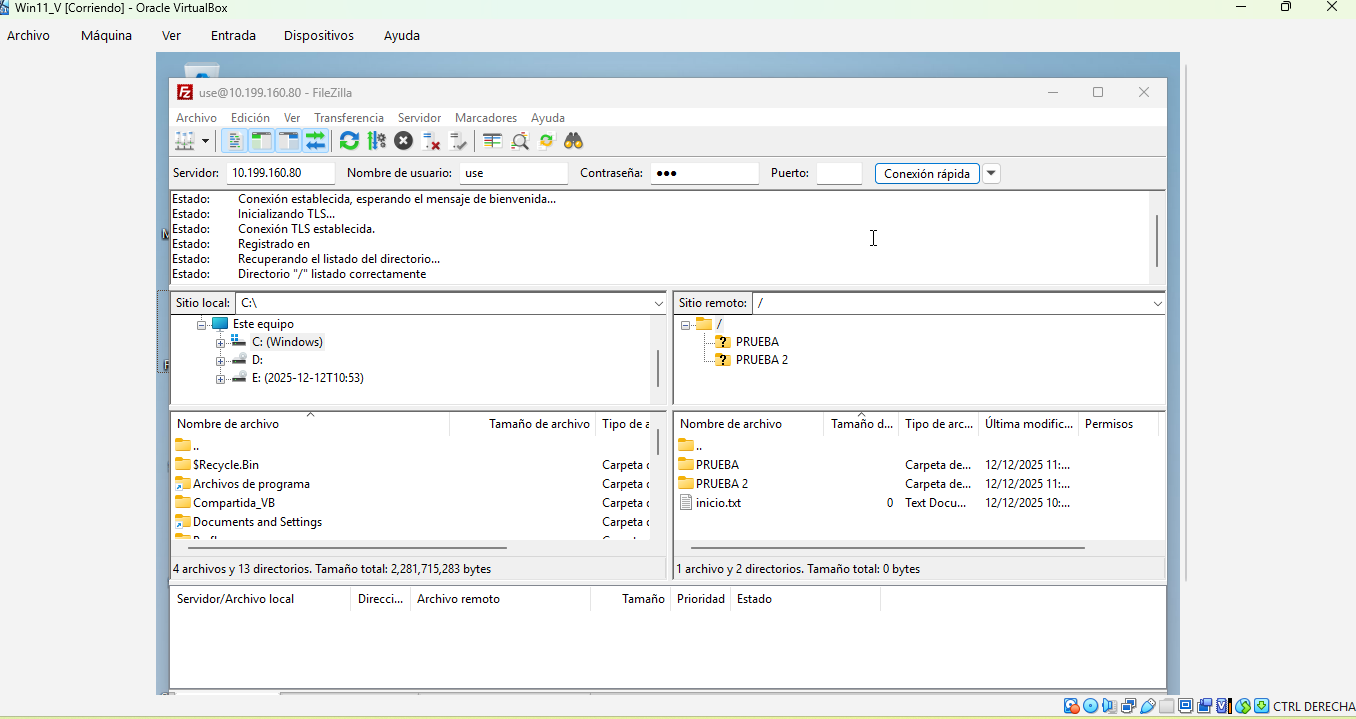Click the Conexión rápida button
Screen dimensions: 1356x719
coord(926,173)
